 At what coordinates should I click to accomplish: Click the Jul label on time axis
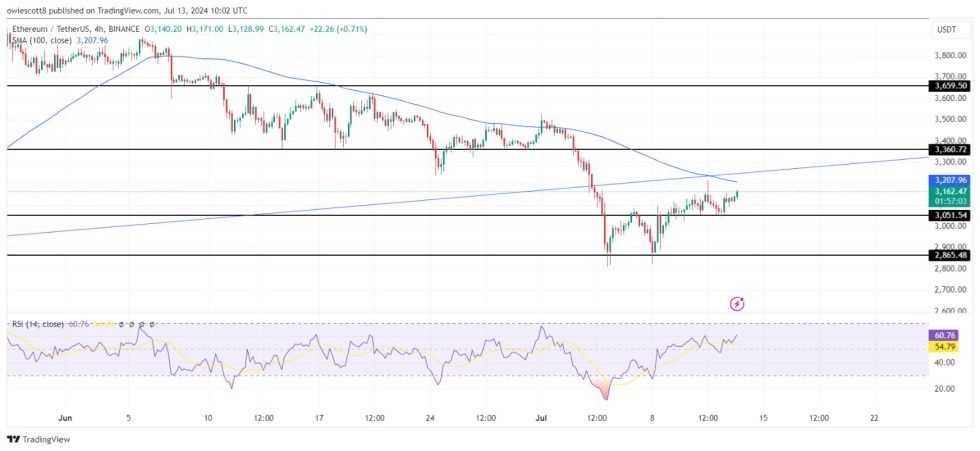pos(541,417)
